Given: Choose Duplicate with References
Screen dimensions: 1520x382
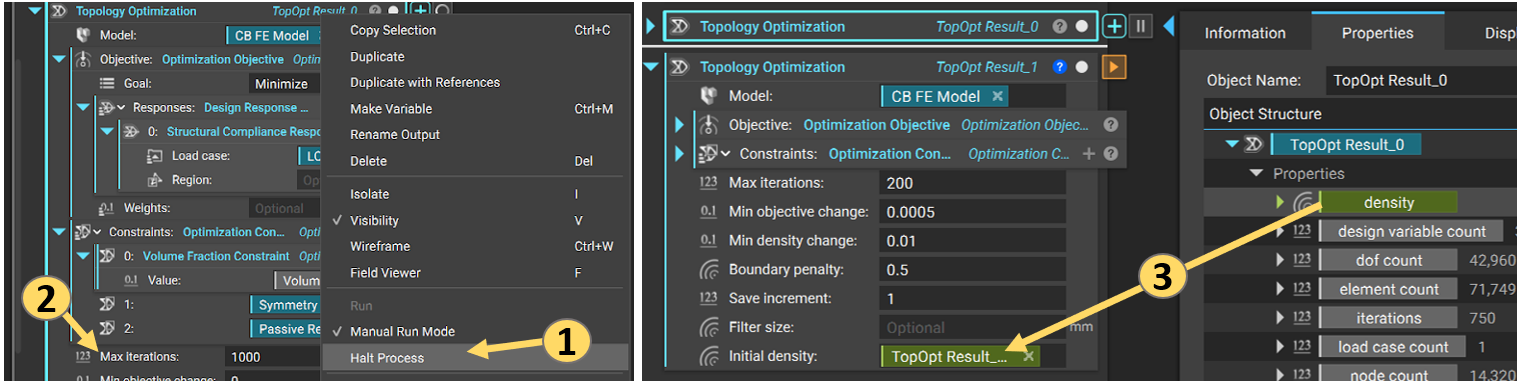Looking at the screenshot, I should pyautogui.click(x=425, y=82).
